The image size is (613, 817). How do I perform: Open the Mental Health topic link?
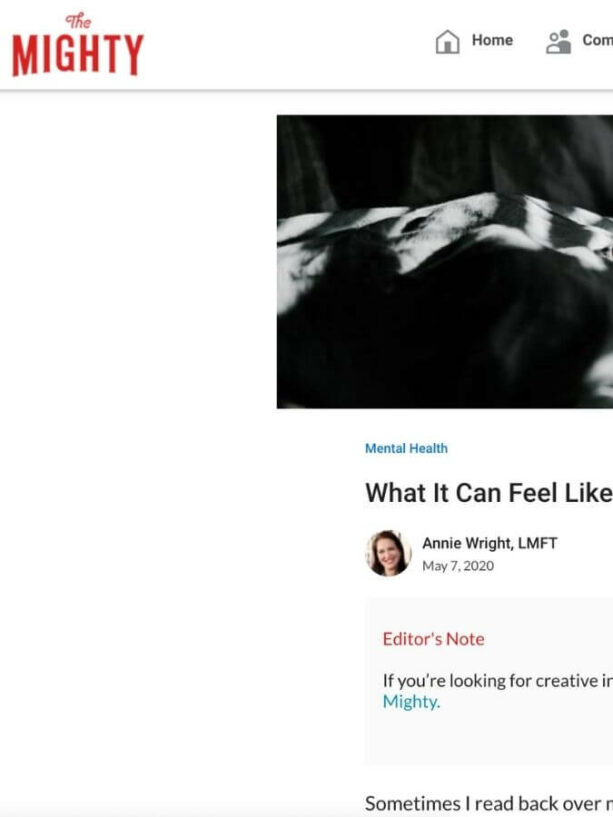406,448
